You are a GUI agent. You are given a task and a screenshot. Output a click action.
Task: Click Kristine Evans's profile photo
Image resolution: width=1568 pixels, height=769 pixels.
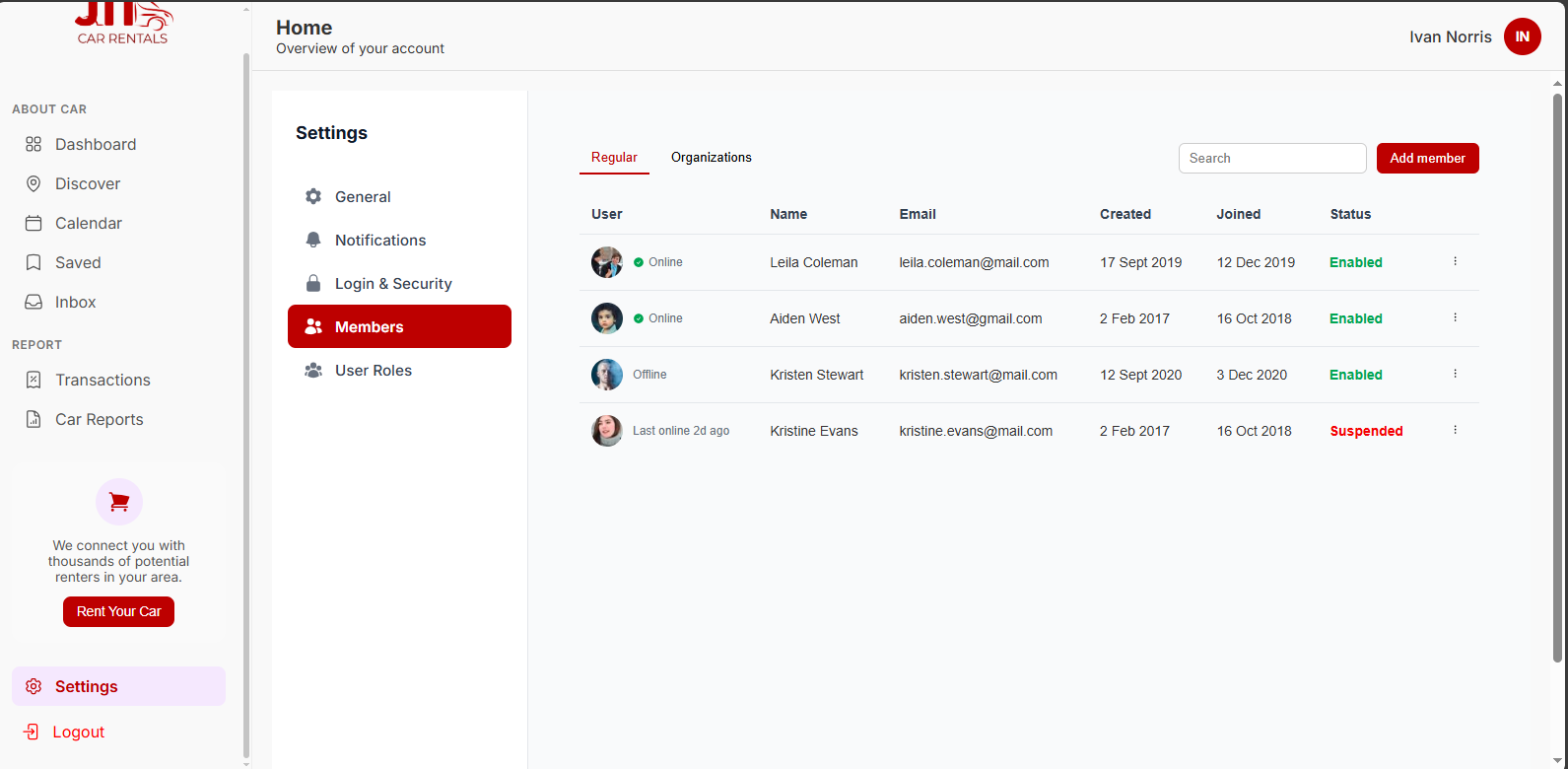point(607,431)
